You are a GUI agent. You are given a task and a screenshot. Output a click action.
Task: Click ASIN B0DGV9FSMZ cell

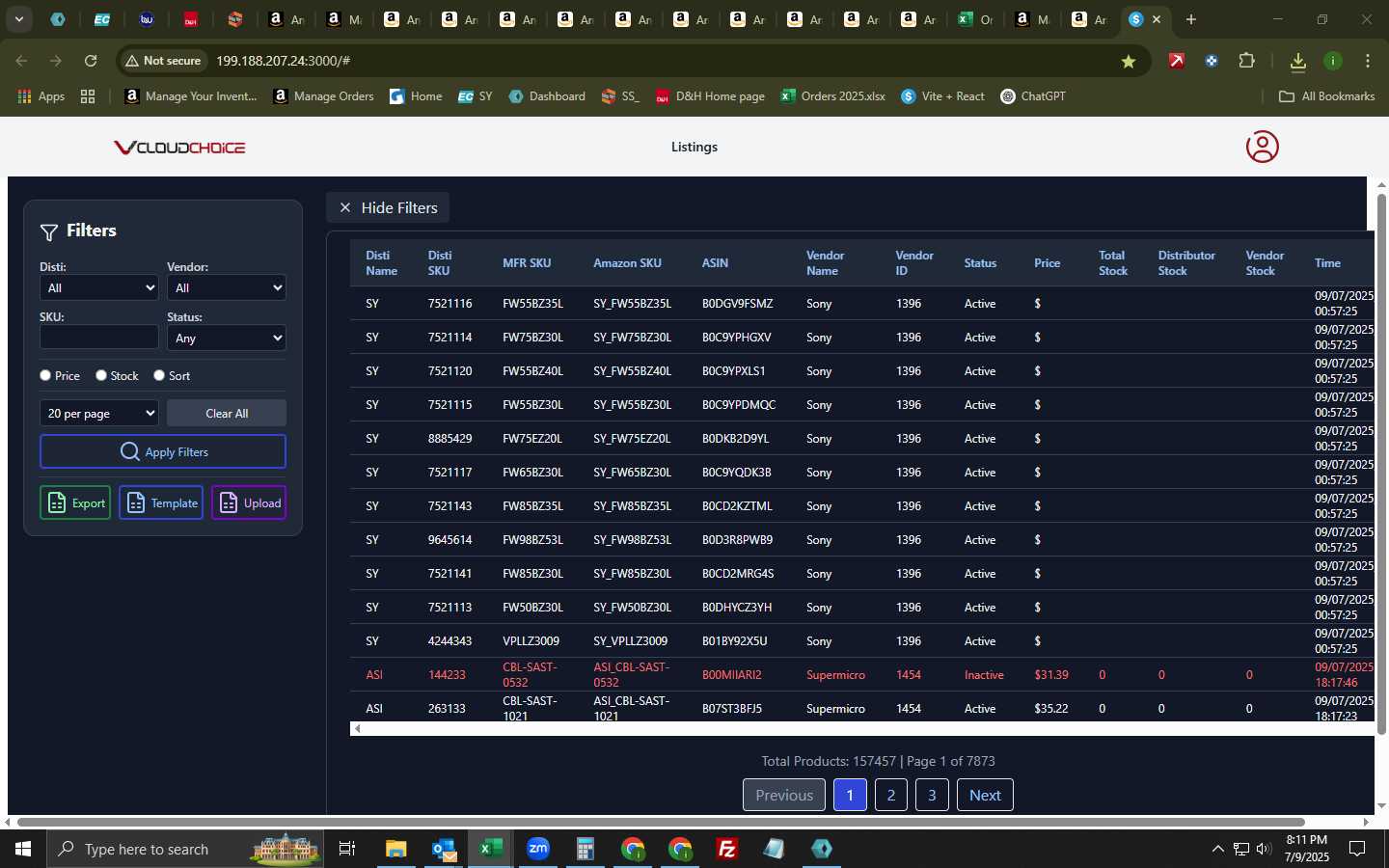coord(737,303)
